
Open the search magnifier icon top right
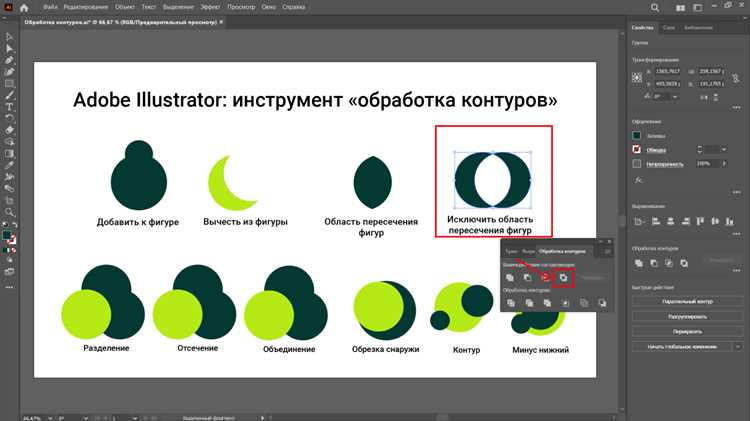click(655, 8)
